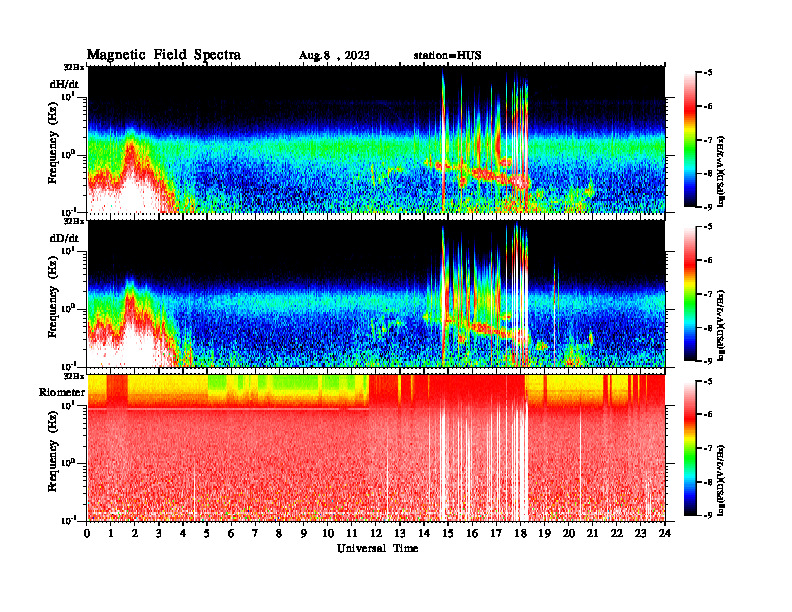Click the "station=HUS" label

coord(447,55)
